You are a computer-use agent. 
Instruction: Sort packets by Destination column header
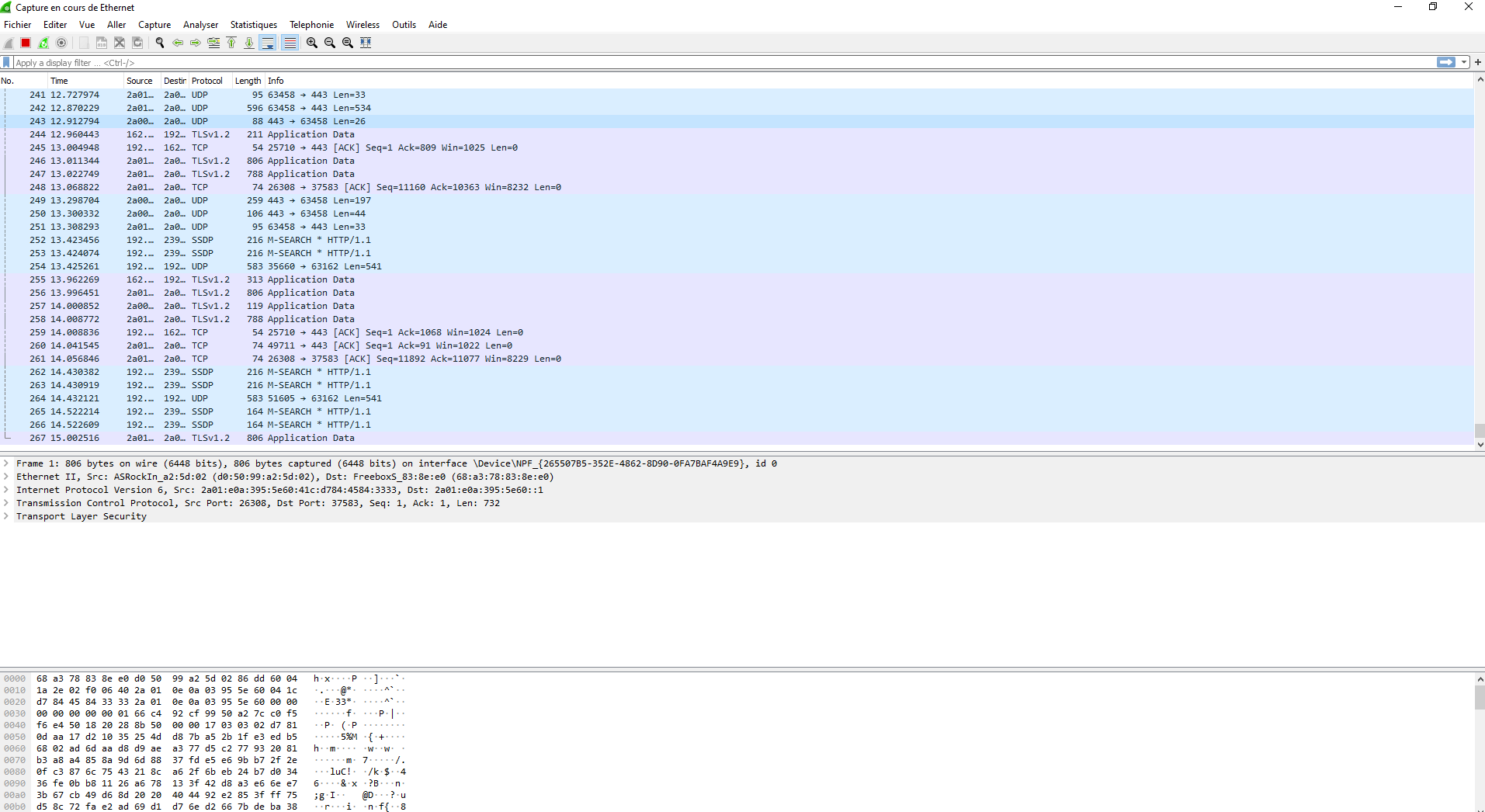(x=175, y=81)
